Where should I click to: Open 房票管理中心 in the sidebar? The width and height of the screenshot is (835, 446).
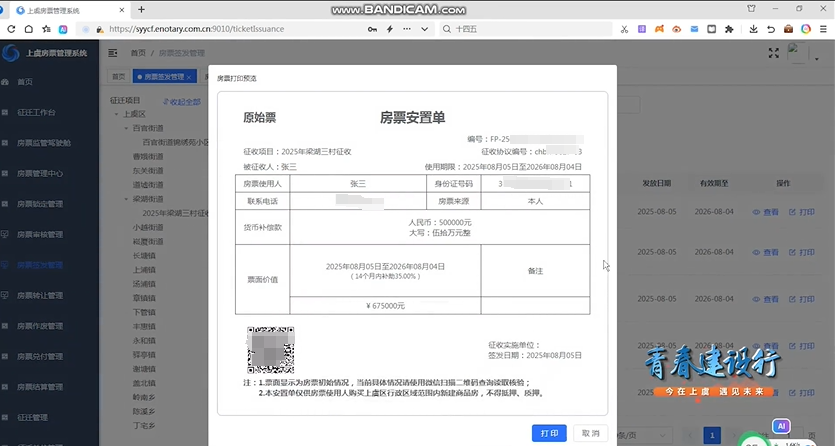click(x=40, y=173)
